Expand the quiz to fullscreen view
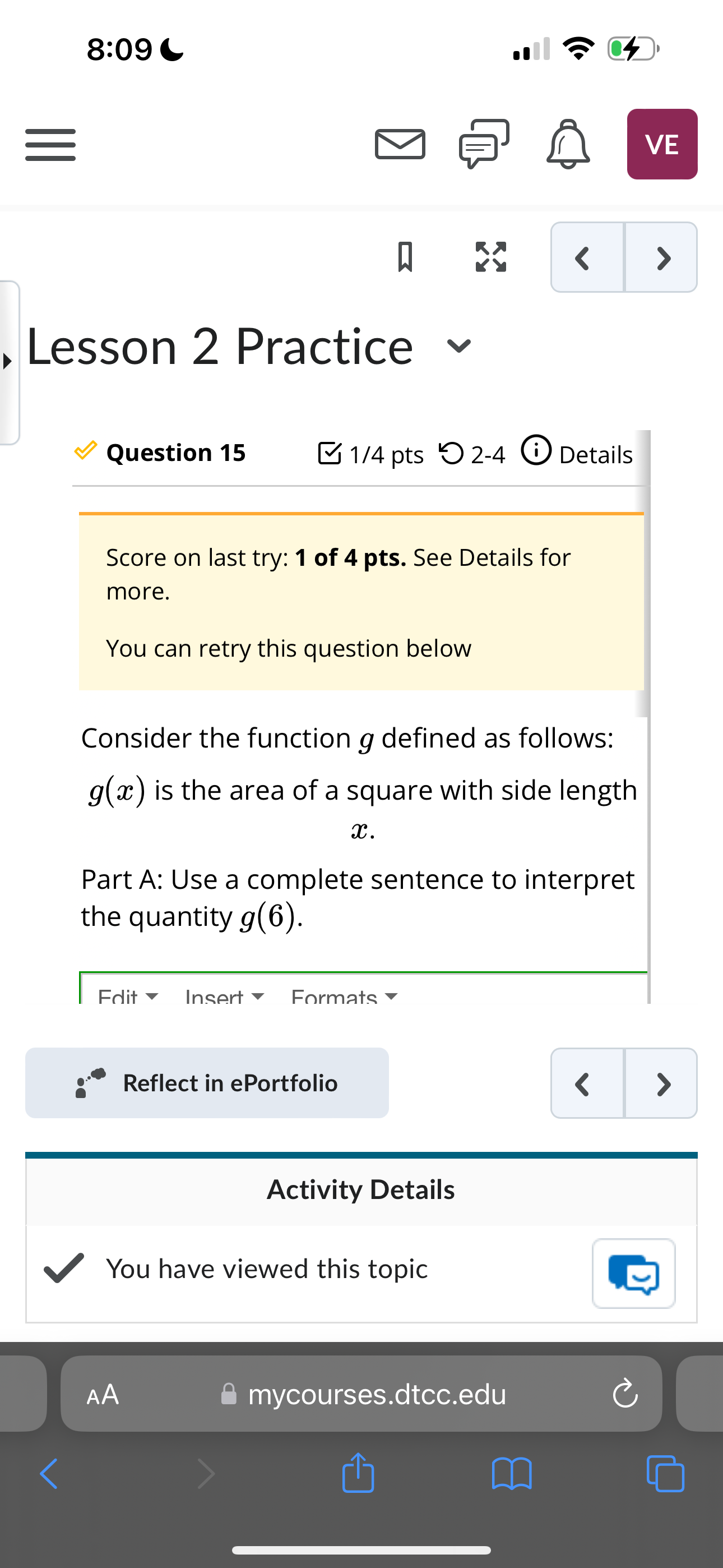Screen dimensions: 723x1568 tap(490, 257)
